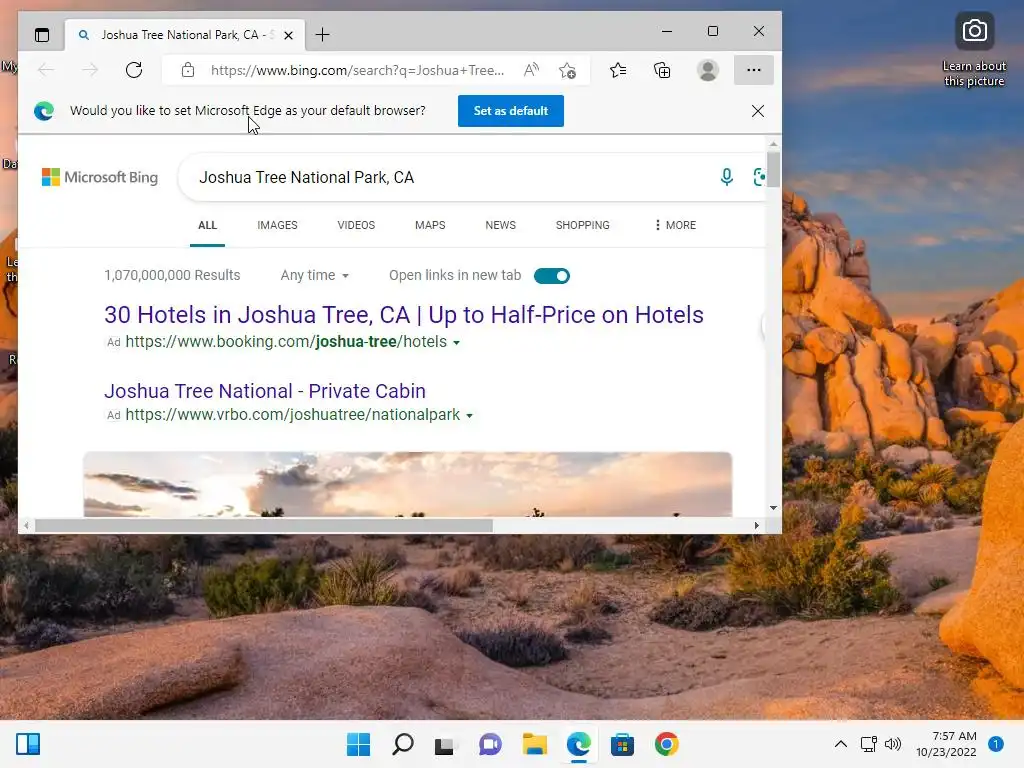The image size is (1024, 768).
Task: Open Bing visual search icon
Action: (759, 177)
